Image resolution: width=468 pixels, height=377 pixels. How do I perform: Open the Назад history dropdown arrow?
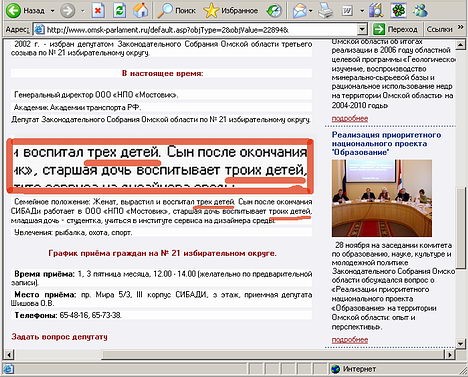pyautogui.click(x=52, y=11)
